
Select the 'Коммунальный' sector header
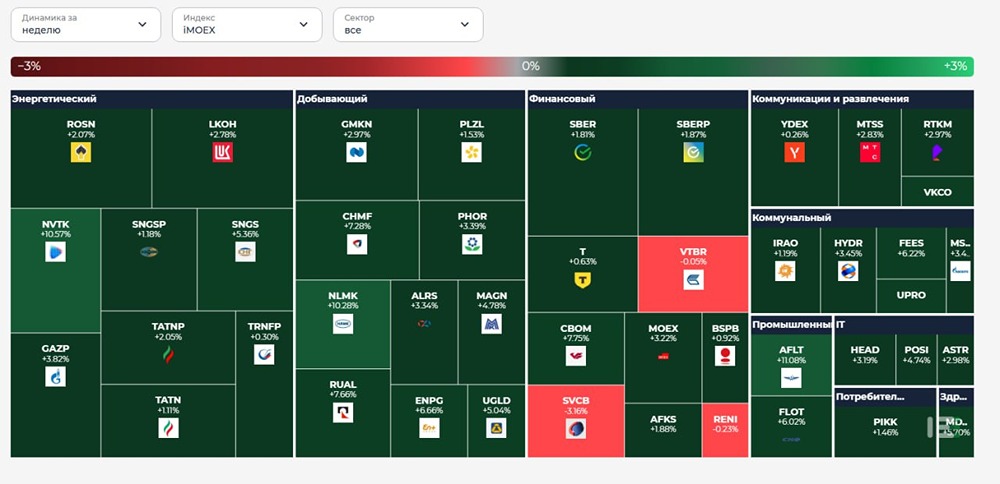click(x=862, y=217)
